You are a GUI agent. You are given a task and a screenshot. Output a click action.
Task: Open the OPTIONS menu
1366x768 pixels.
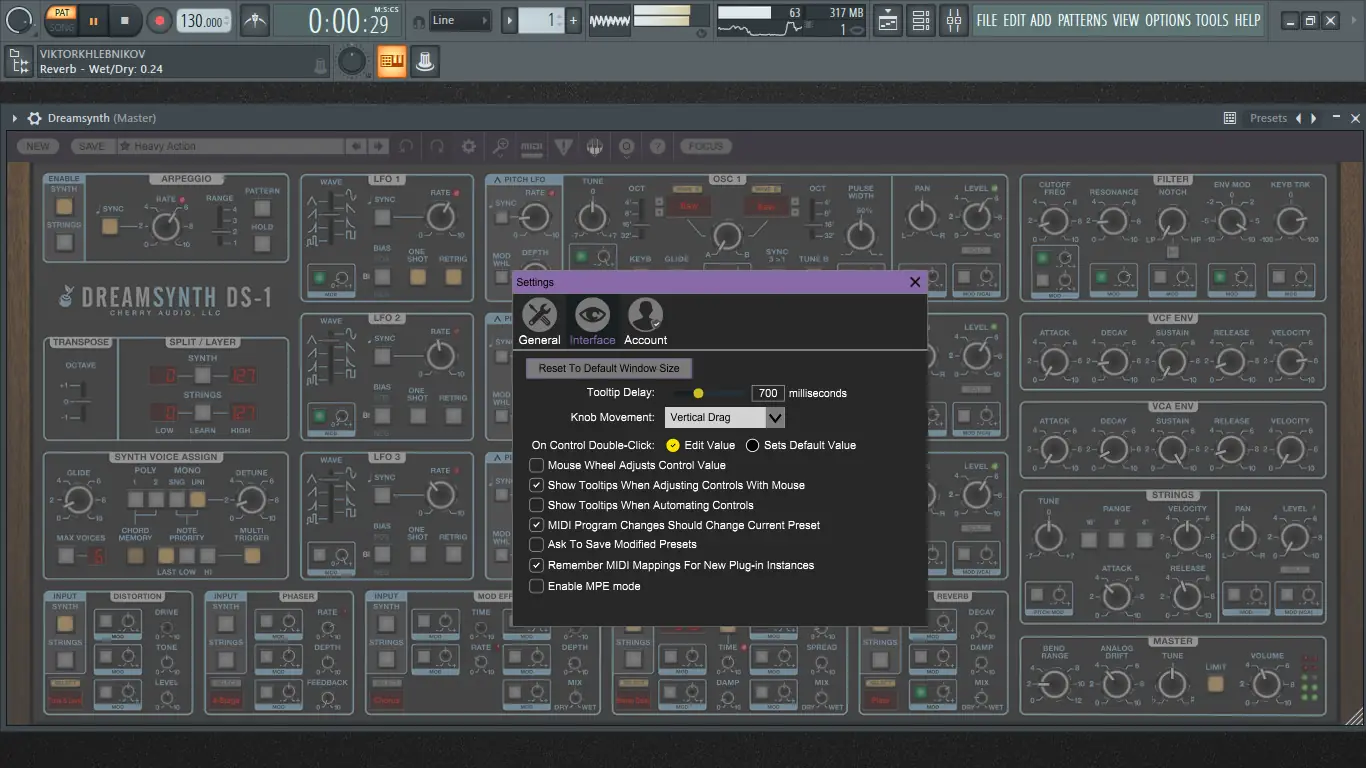(x=1167, y=20)
